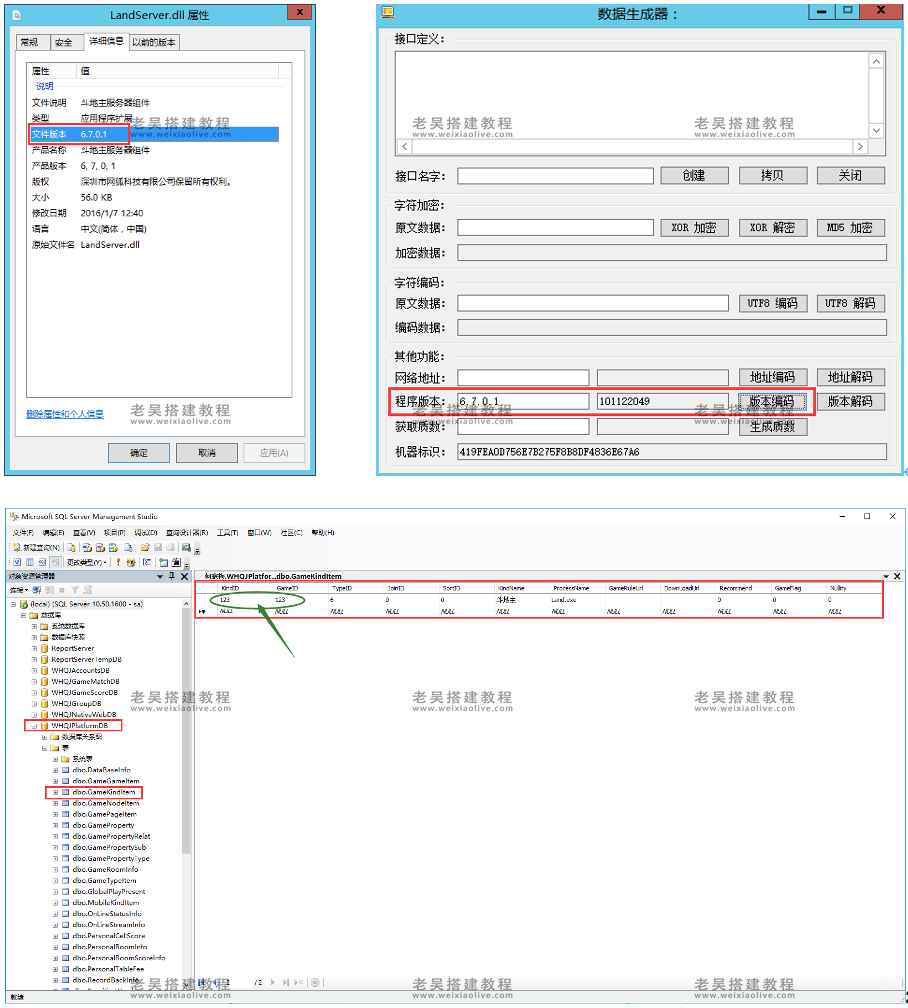
Task: Open the 更改类型 dropdown in toolbar
Action: (x=87, y=562)
